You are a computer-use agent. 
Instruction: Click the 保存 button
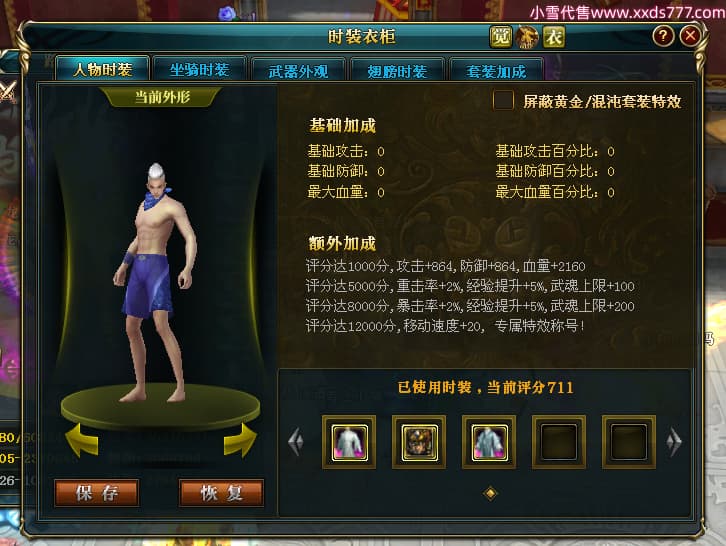(96, 493)
